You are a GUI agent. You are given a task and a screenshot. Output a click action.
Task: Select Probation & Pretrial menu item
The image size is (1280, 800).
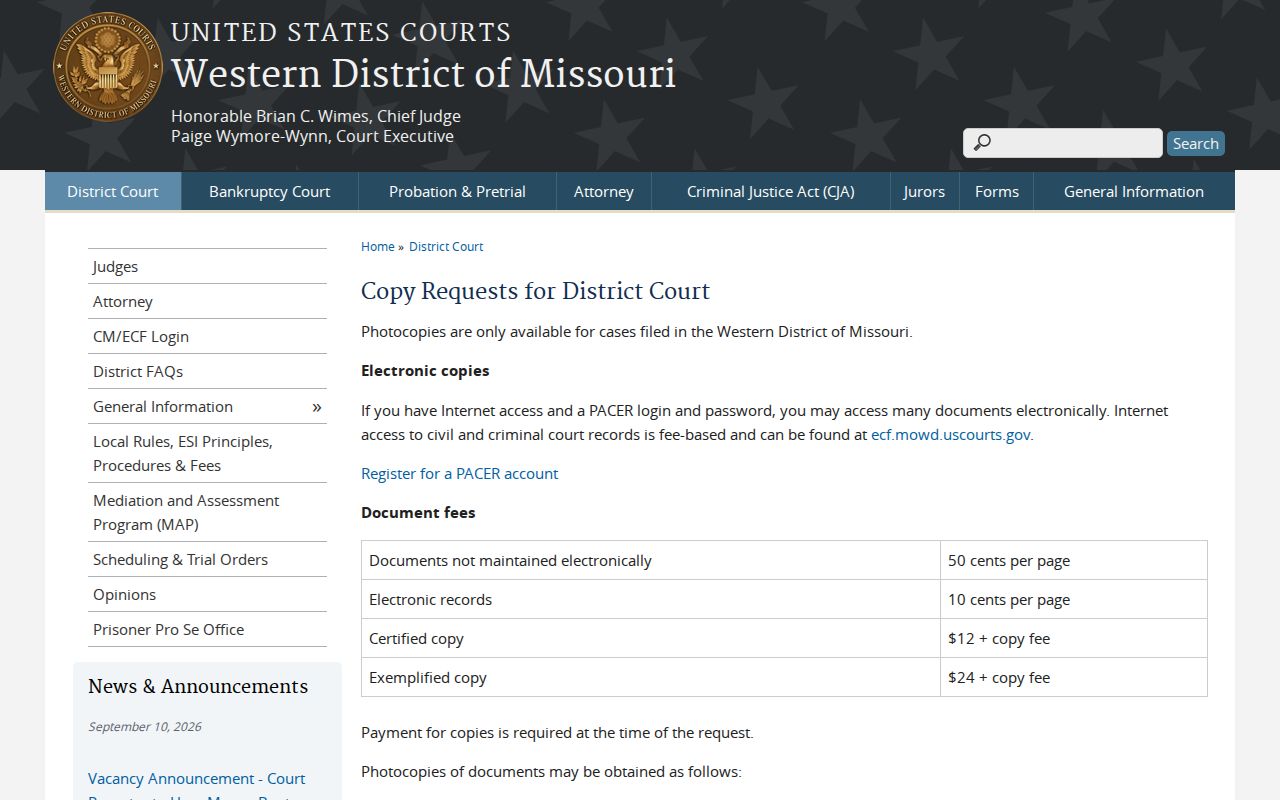tap(457, 191)
